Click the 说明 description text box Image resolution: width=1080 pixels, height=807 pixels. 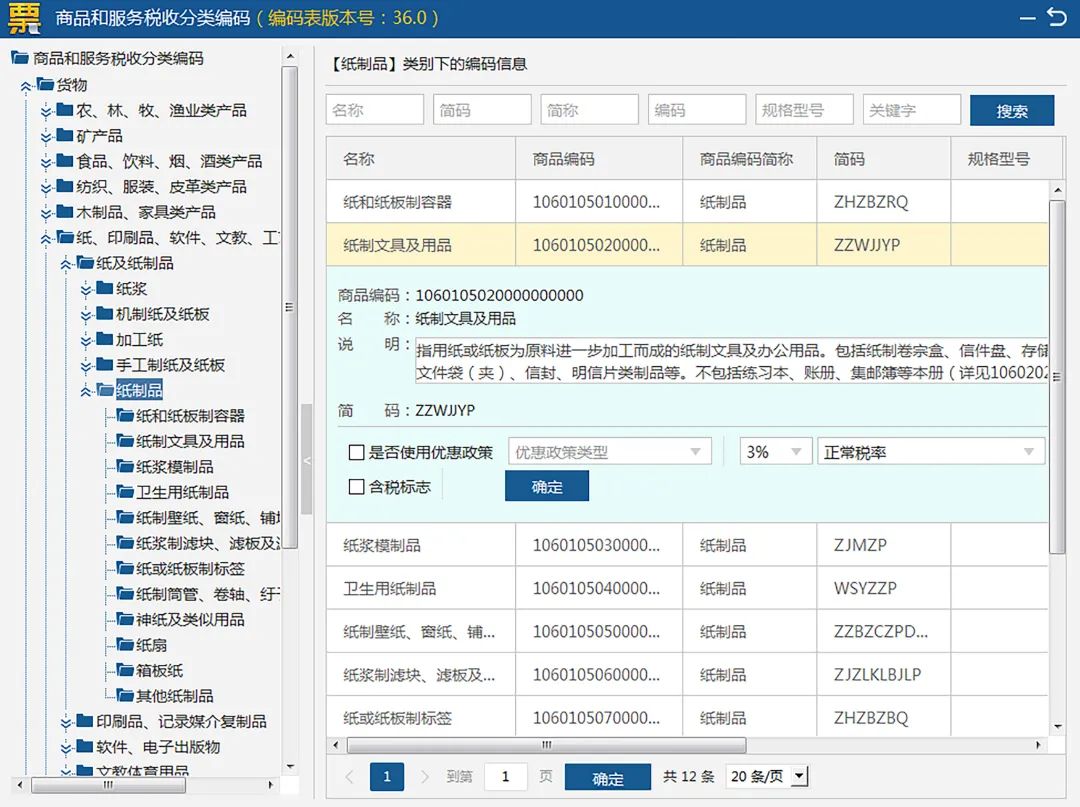[x=731, y=361]
